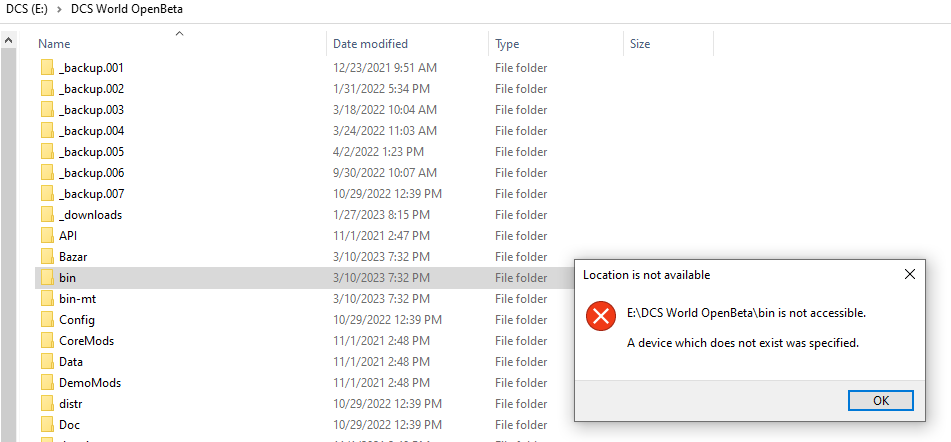Select the _downloads folder name

tap(90, 215)
